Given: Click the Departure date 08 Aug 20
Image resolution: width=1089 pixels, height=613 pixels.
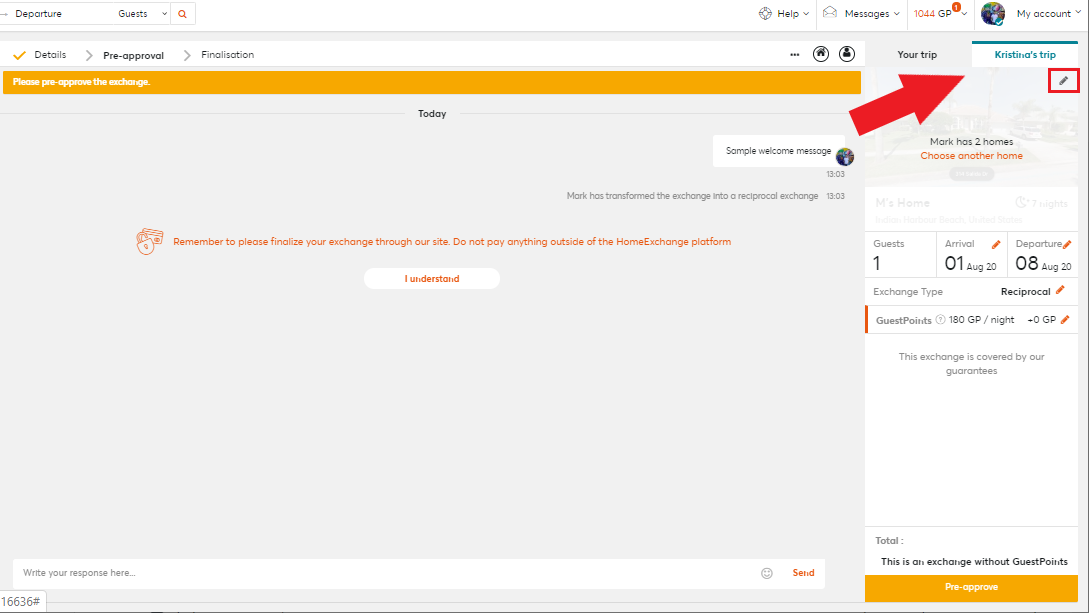Looking at the screenshot, I should 1043,264.
